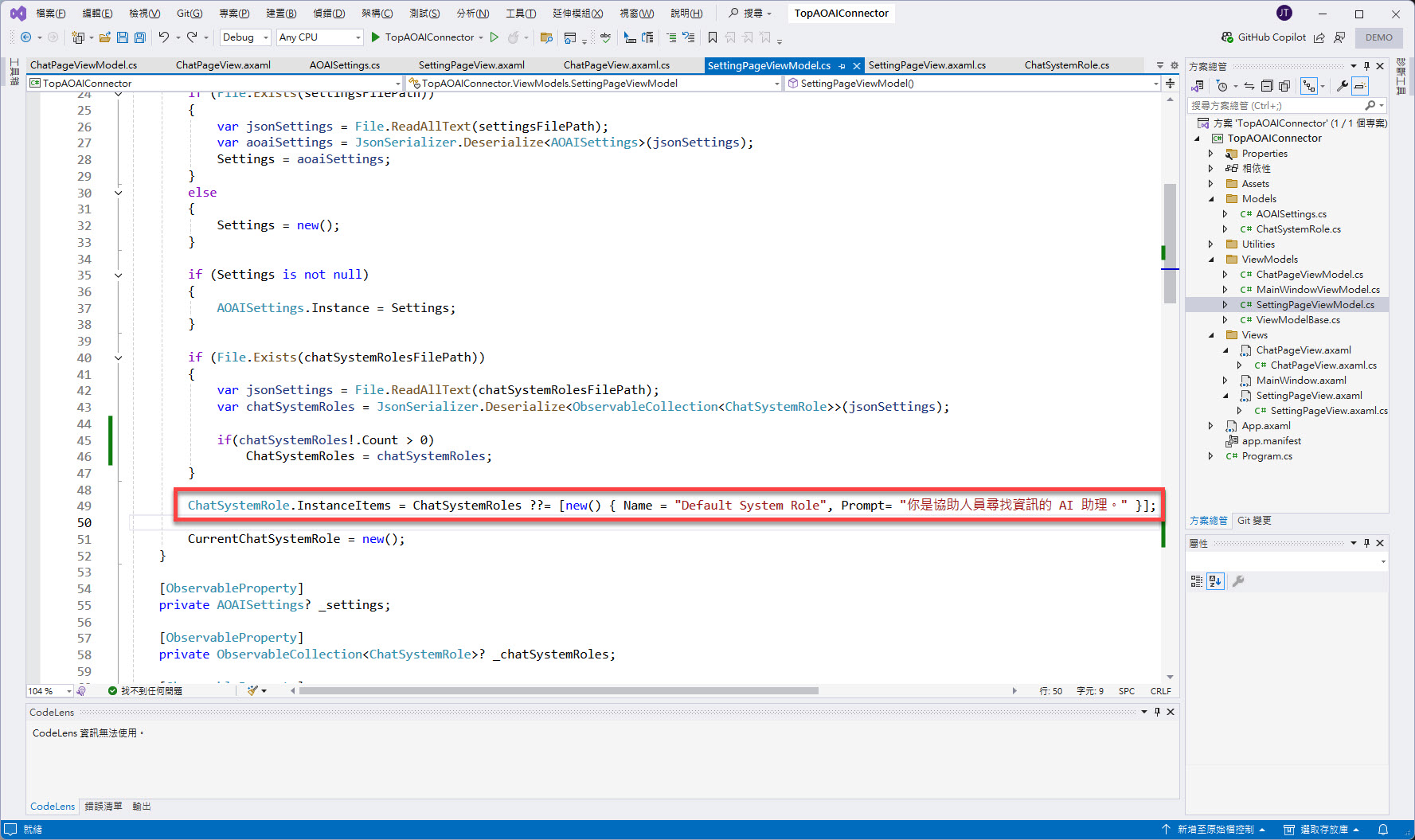Open the 輸出 tab at bottom
The width and height of the screenshot is (1415, 840).
click(x=142, y=807)
